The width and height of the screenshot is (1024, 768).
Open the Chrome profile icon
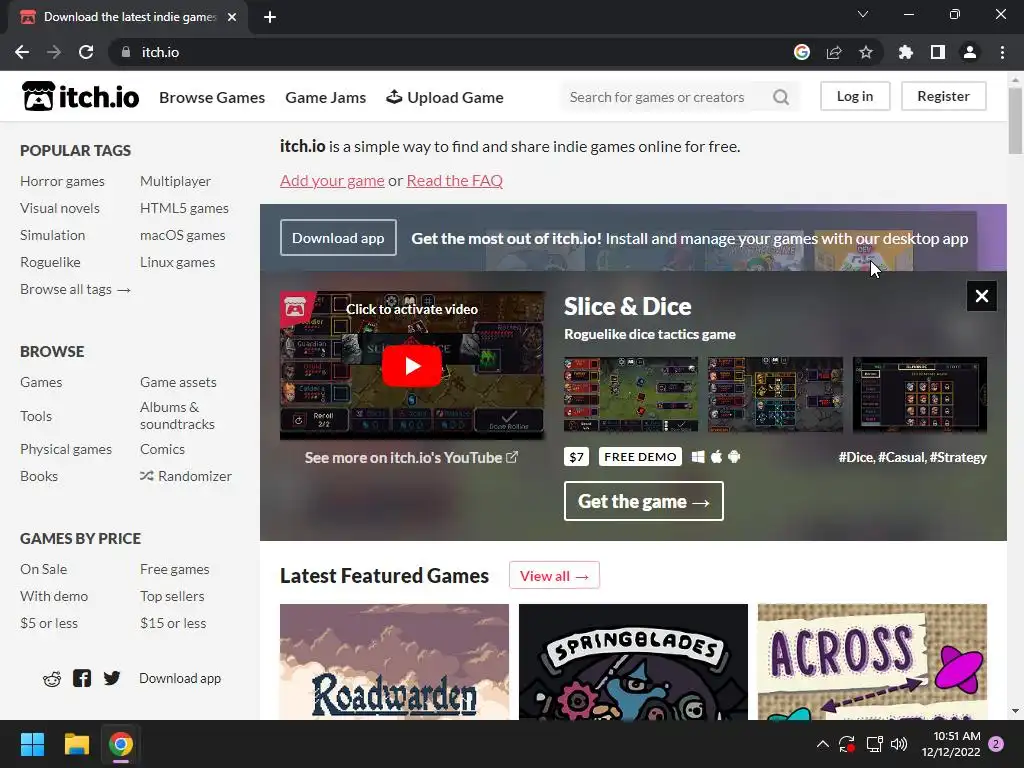[x=970, y=52]
